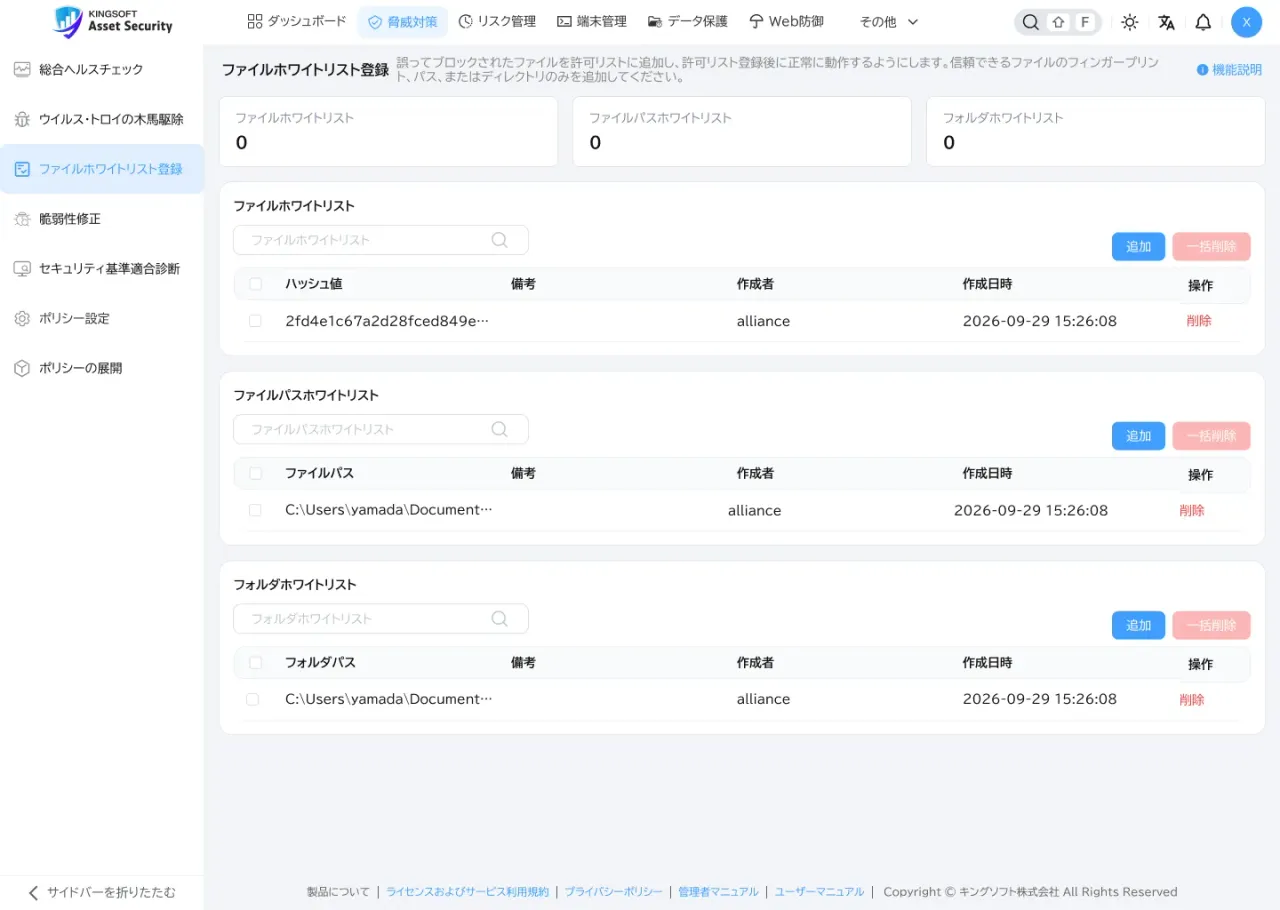Focus the フォルダホワイトリスト search field
Viewport: 1280px width, 910px height.
click(381, 618)
